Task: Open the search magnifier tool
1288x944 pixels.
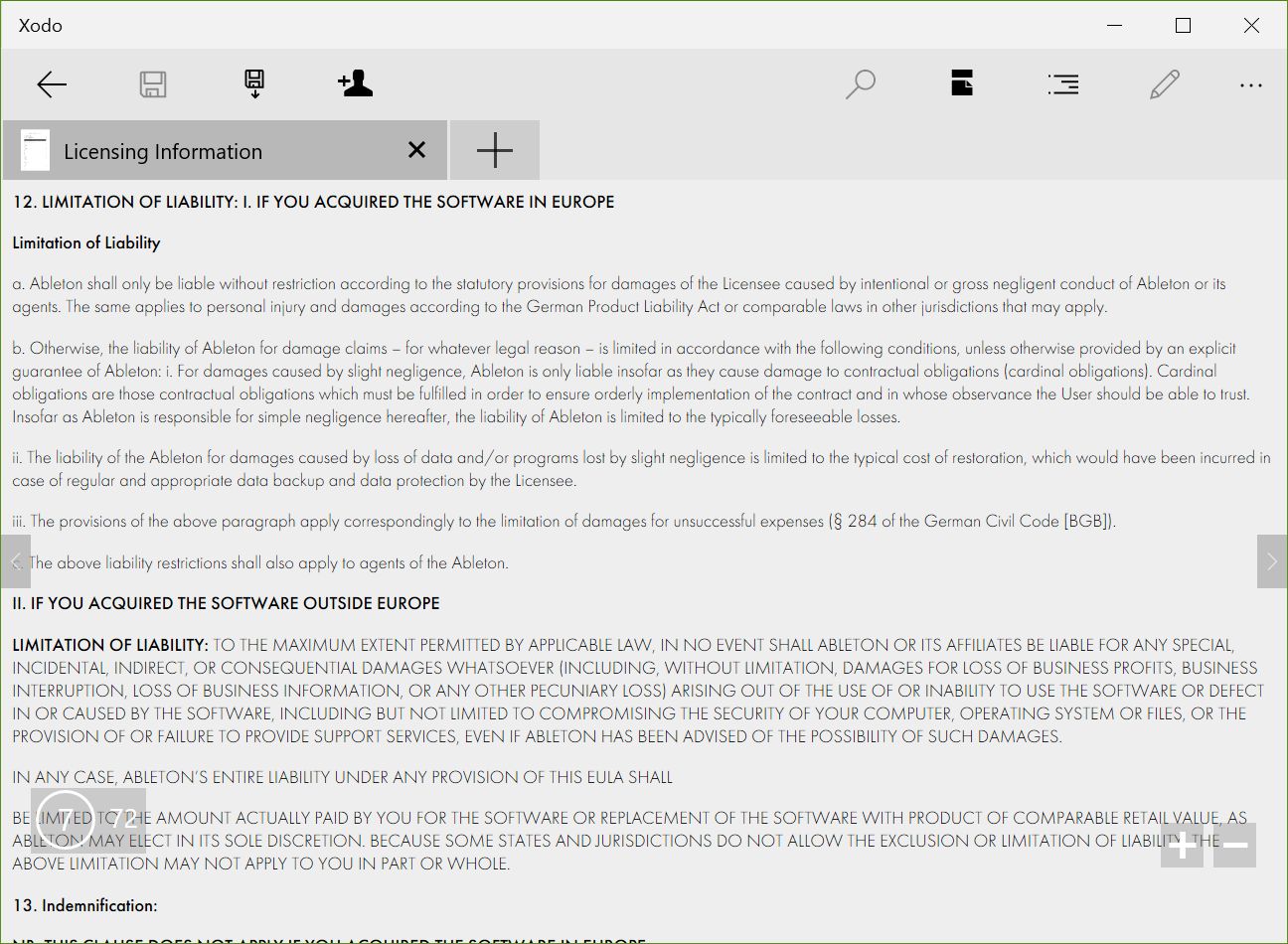Action: click(x=861, y=84)
